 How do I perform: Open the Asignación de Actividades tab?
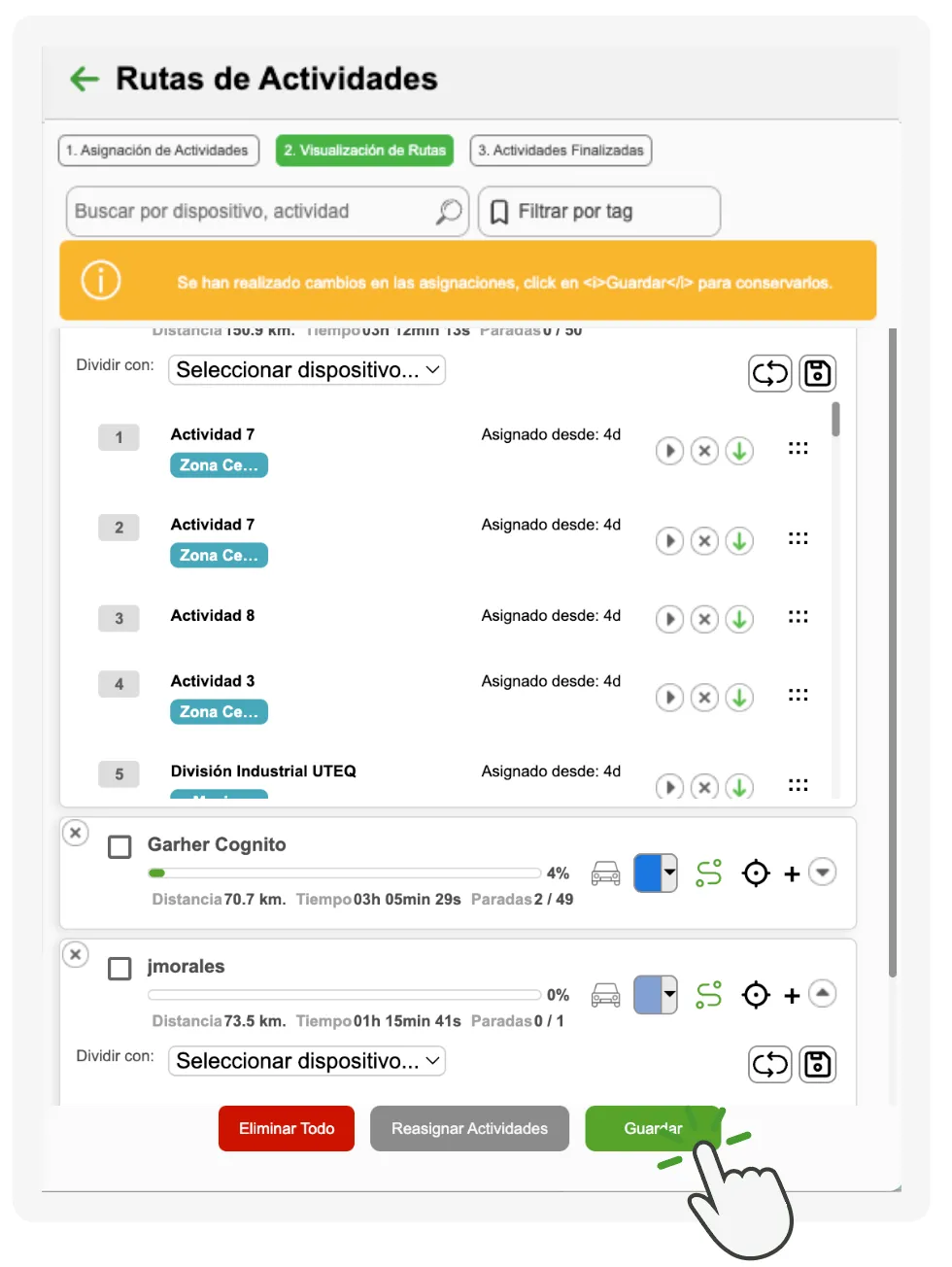click(x=158, y=151)
